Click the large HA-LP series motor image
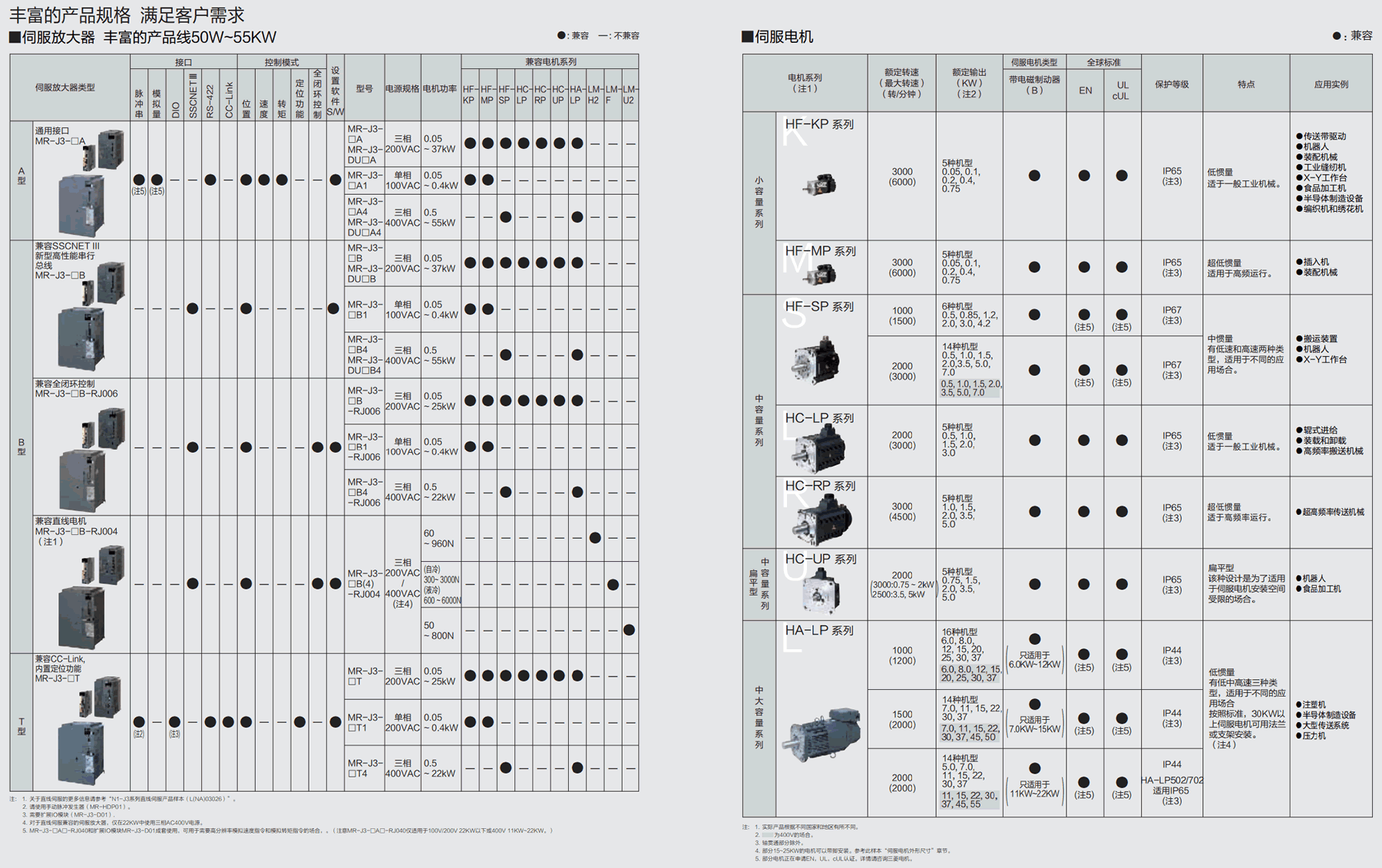Image resolution: width=1382 pixels, height=868 pixels. coord(822,734)
